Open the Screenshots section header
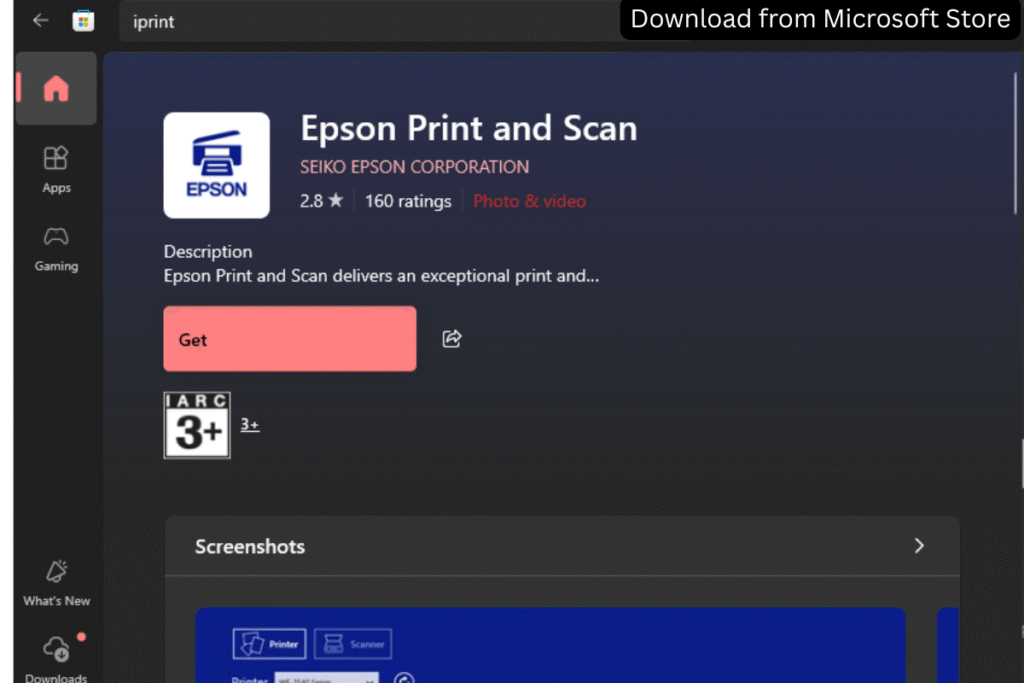 (x=562, y=546)
